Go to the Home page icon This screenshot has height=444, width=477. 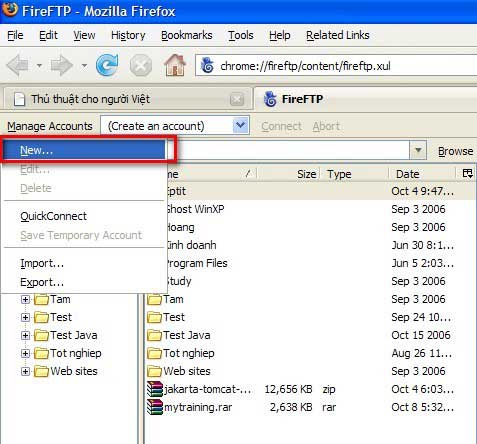(x=175, y=65)
